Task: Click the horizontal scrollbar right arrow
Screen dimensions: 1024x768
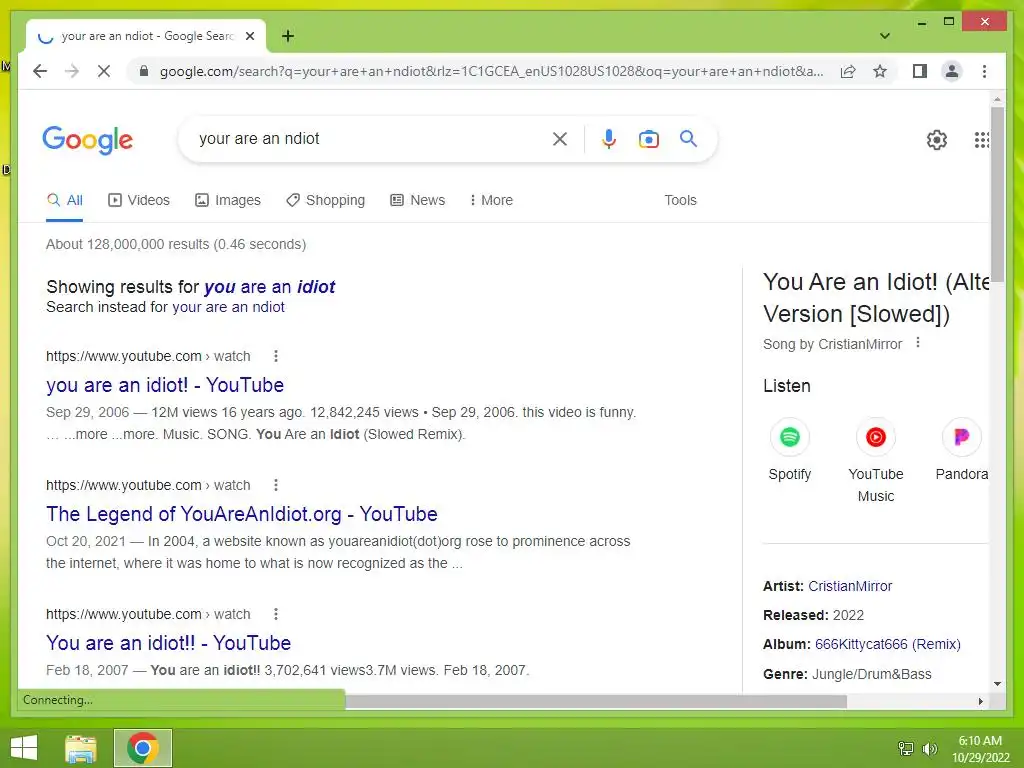Action: point(980,701)
